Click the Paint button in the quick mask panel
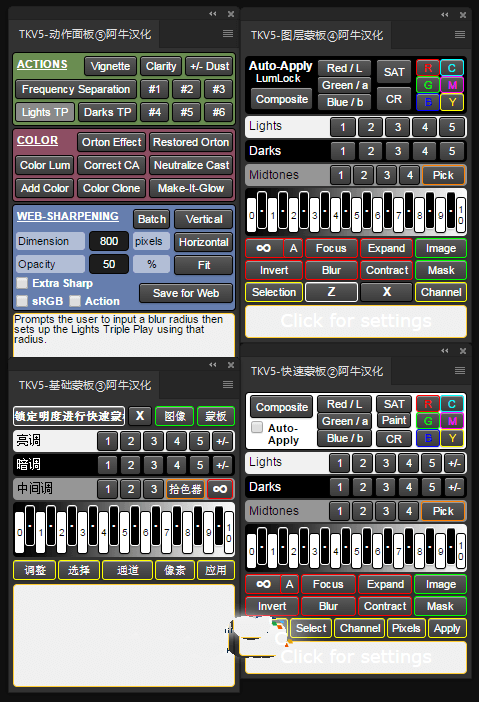Viewport: 479px width, 702px height. coord(394,421)
